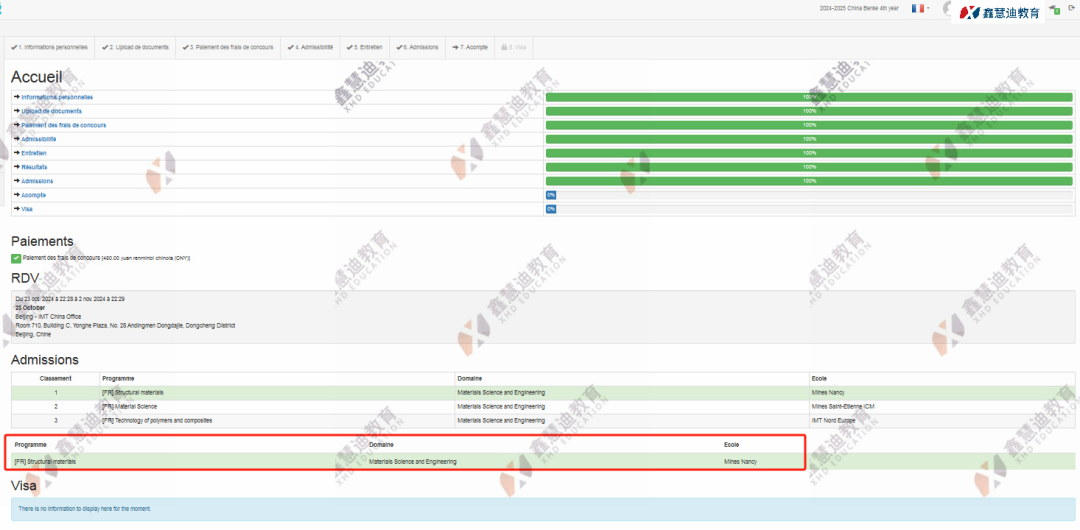Open tab 2. Upload de documents
The image size is (1080, 530).
point(135,48)
